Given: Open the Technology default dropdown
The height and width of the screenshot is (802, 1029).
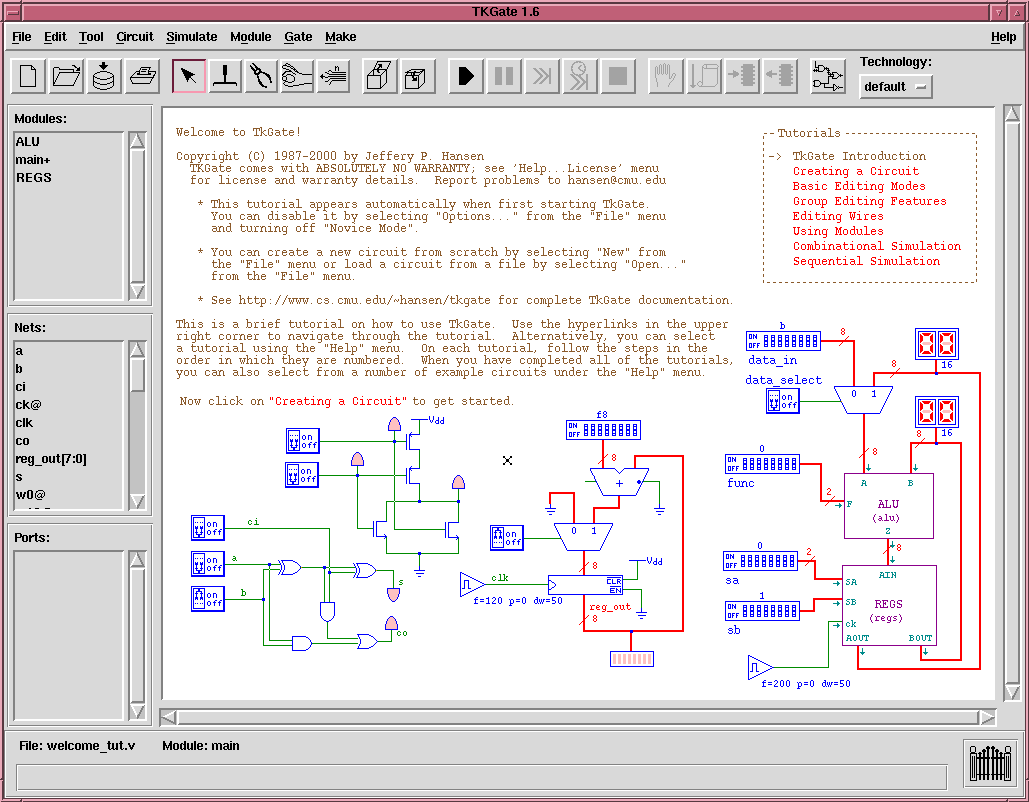Looking at the screenshot, I should pyautogui.click(x=895, y=87).
